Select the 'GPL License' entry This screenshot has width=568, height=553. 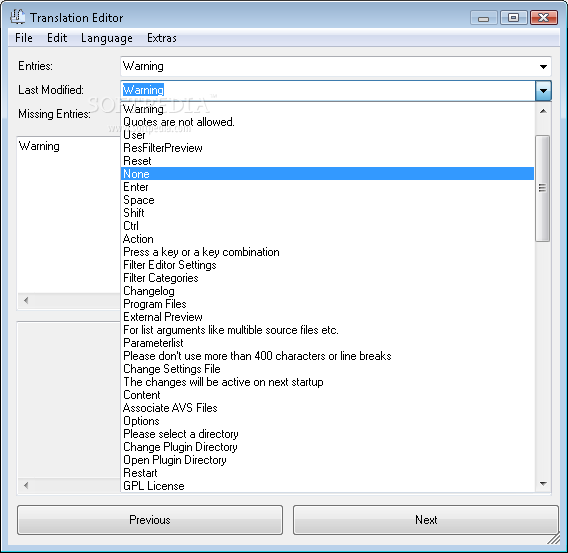(x=327, y=486)
